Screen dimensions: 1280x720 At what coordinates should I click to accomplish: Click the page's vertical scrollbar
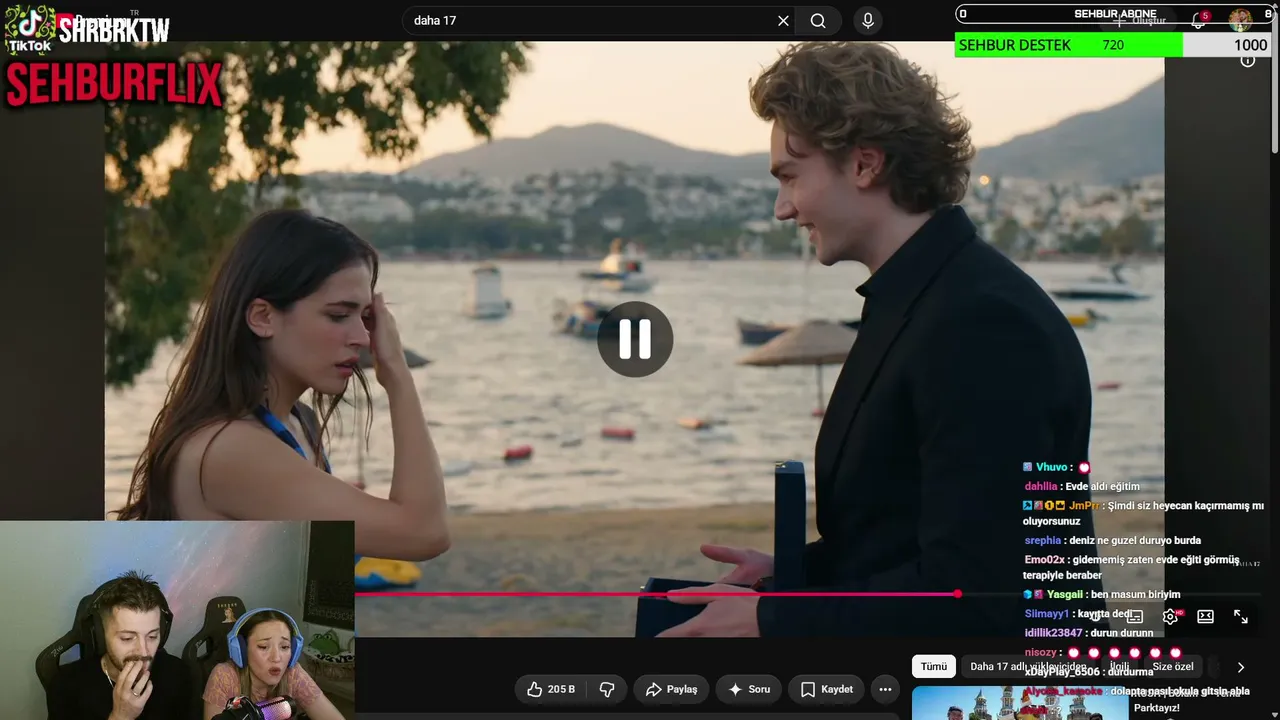pos(1274,100)
